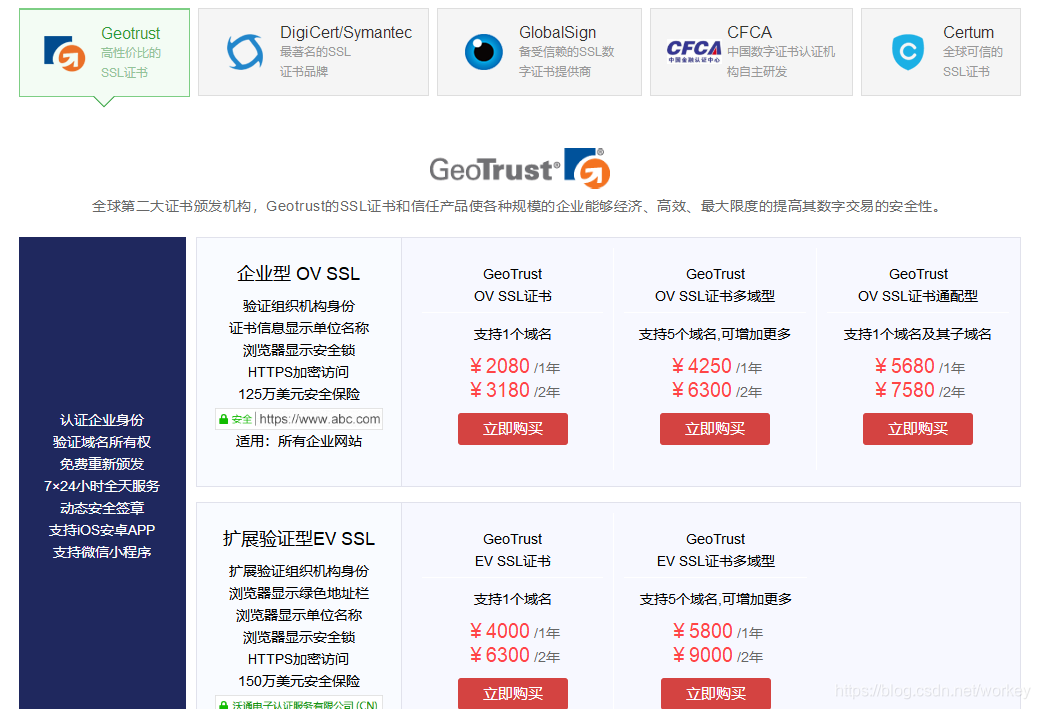Click the ¥7580 /2年 price
This screenshot has width=1040, height=709.
tap(919, 390)
